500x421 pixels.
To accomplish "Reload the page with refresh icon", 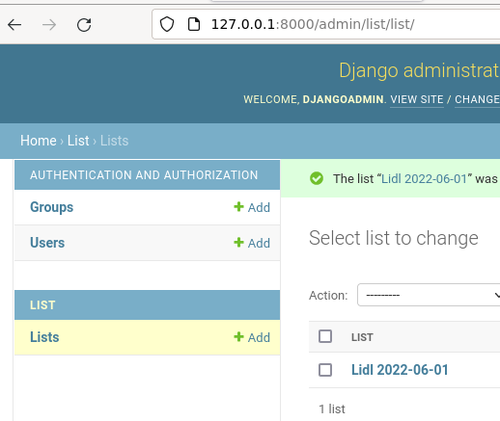I will [84, 25].
